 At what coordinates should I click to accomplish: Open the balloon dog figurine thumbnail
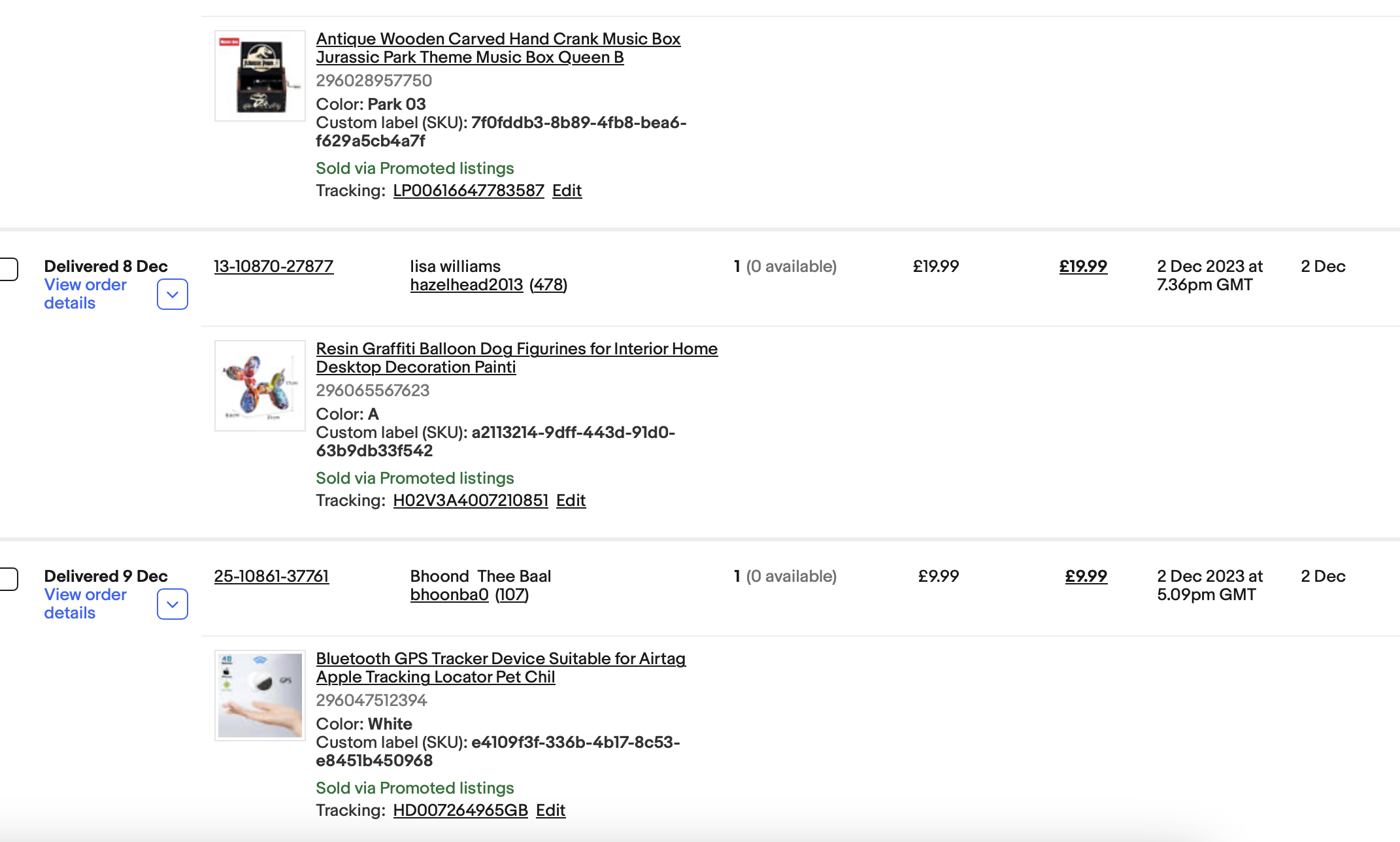[260, 386]
